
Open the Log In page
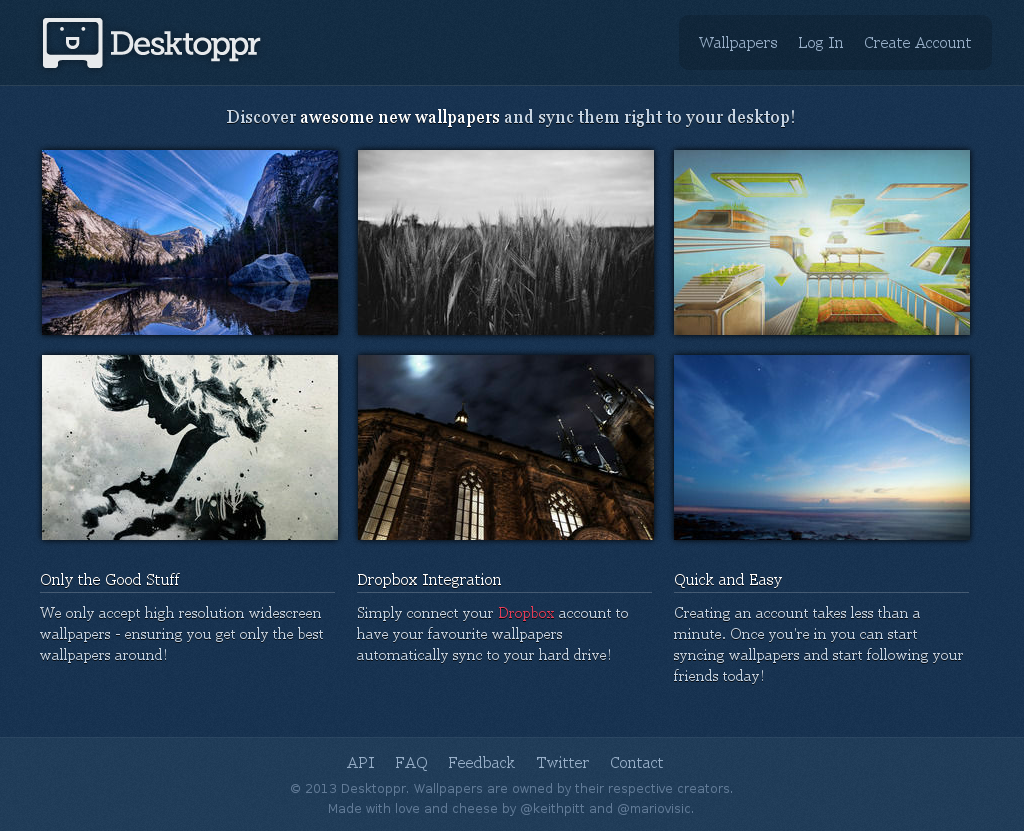(820, 43)
